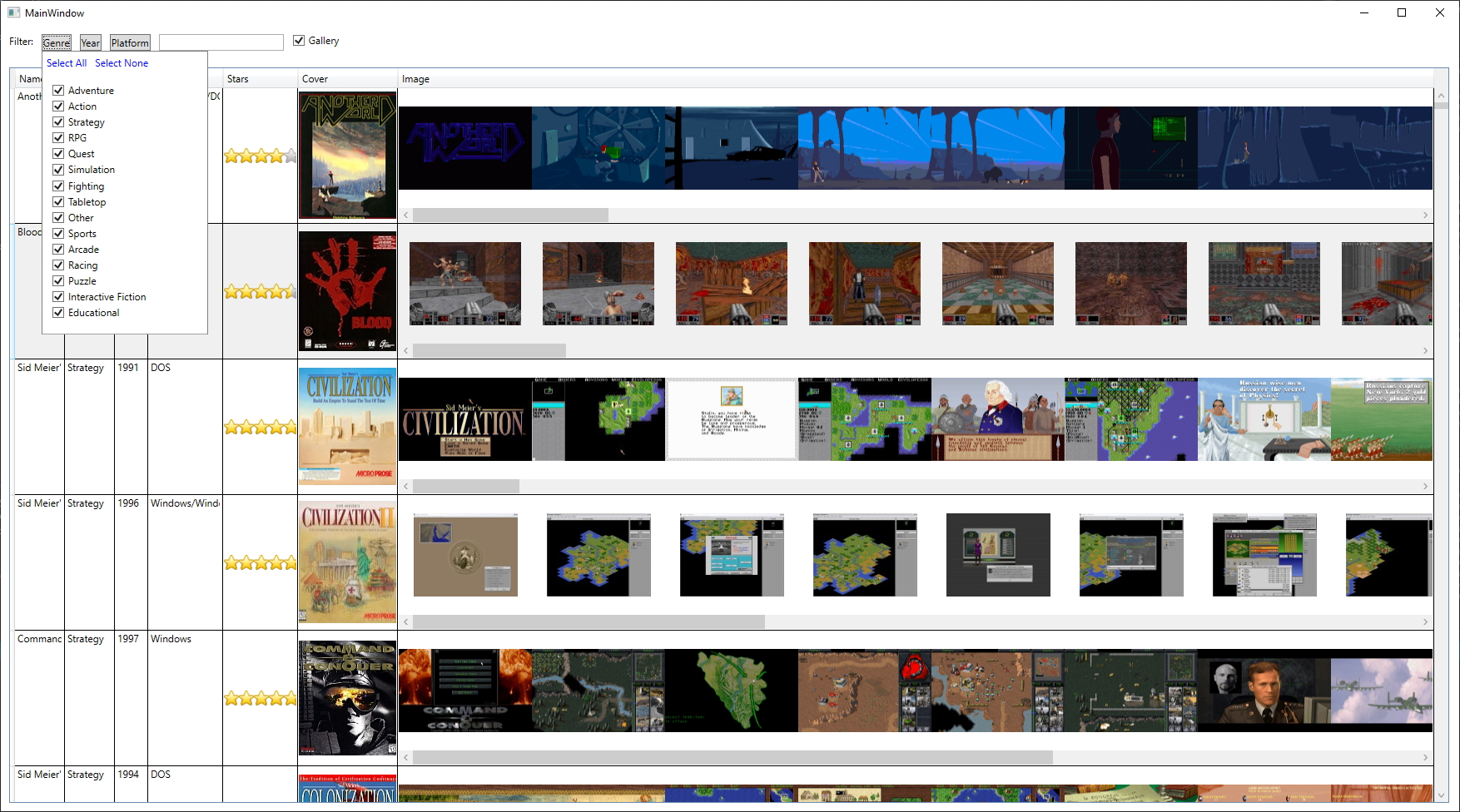
Task: Select the Windows platform cell for 1997
Action: point(185,698)
